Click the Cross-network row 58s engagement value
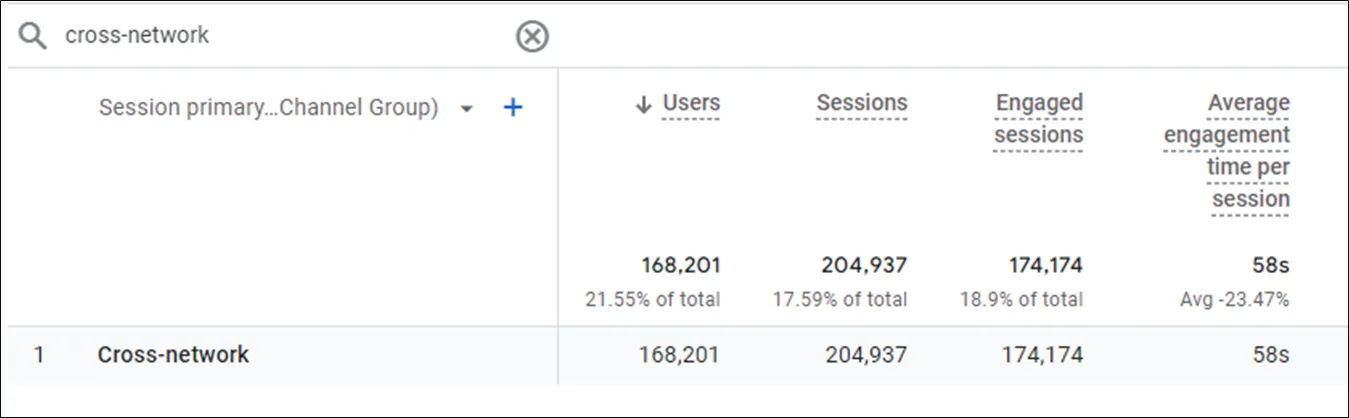 pos(1270,354)
